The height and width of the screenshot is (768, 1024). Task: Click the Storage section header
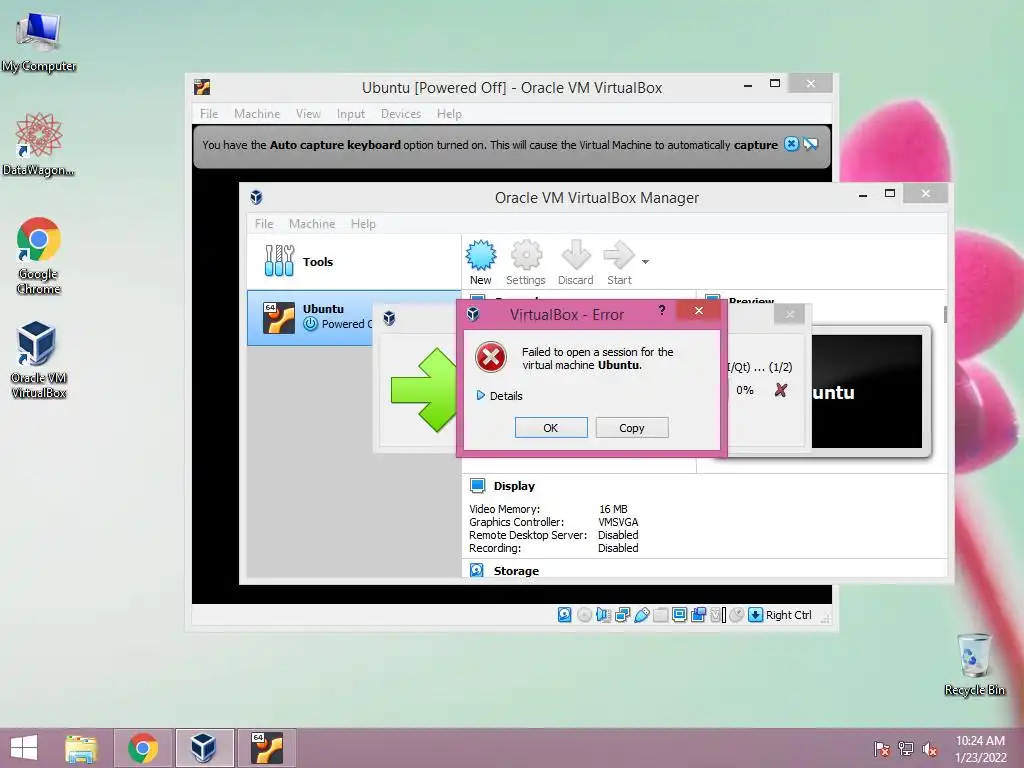point(516,571)
